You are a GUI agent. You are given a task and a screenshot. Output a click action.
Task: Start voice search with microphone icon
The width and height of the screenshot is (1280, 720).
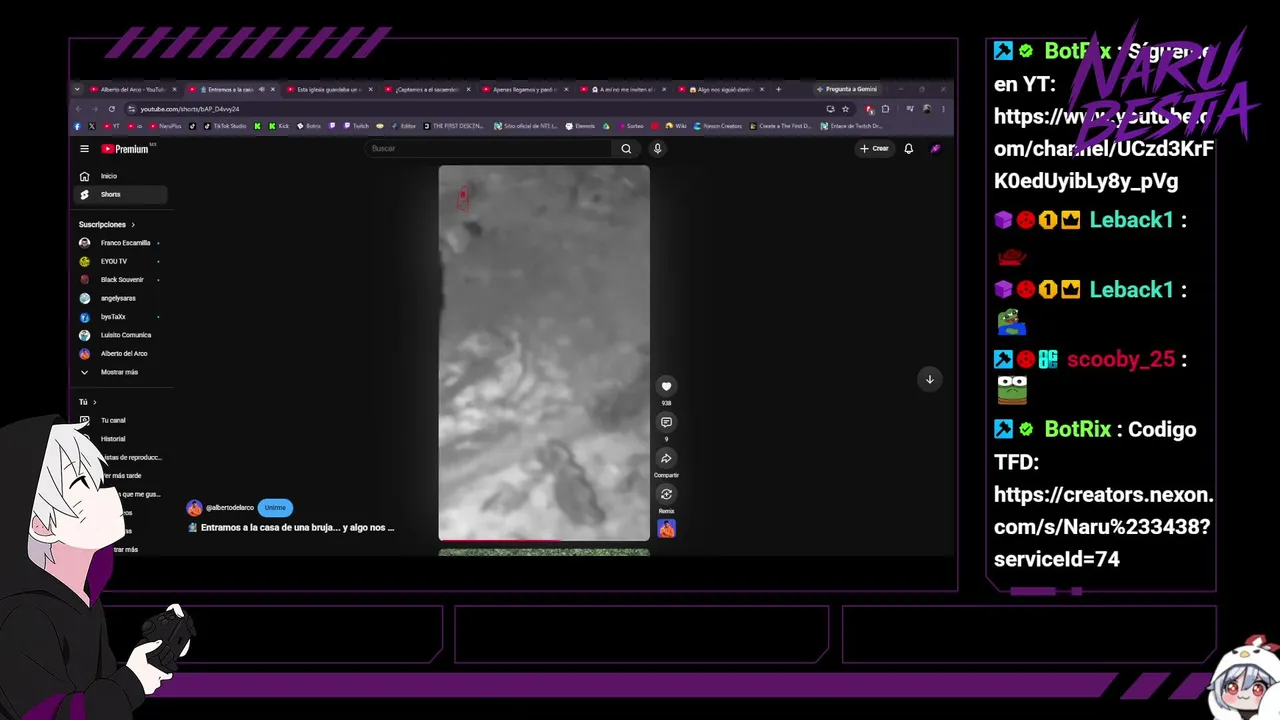click(x=657, y=149)
